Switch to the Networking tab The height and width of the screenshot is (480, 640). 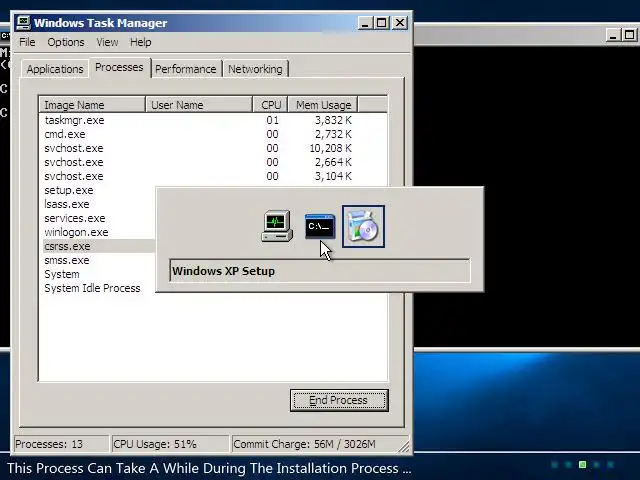tap(255, 69)
